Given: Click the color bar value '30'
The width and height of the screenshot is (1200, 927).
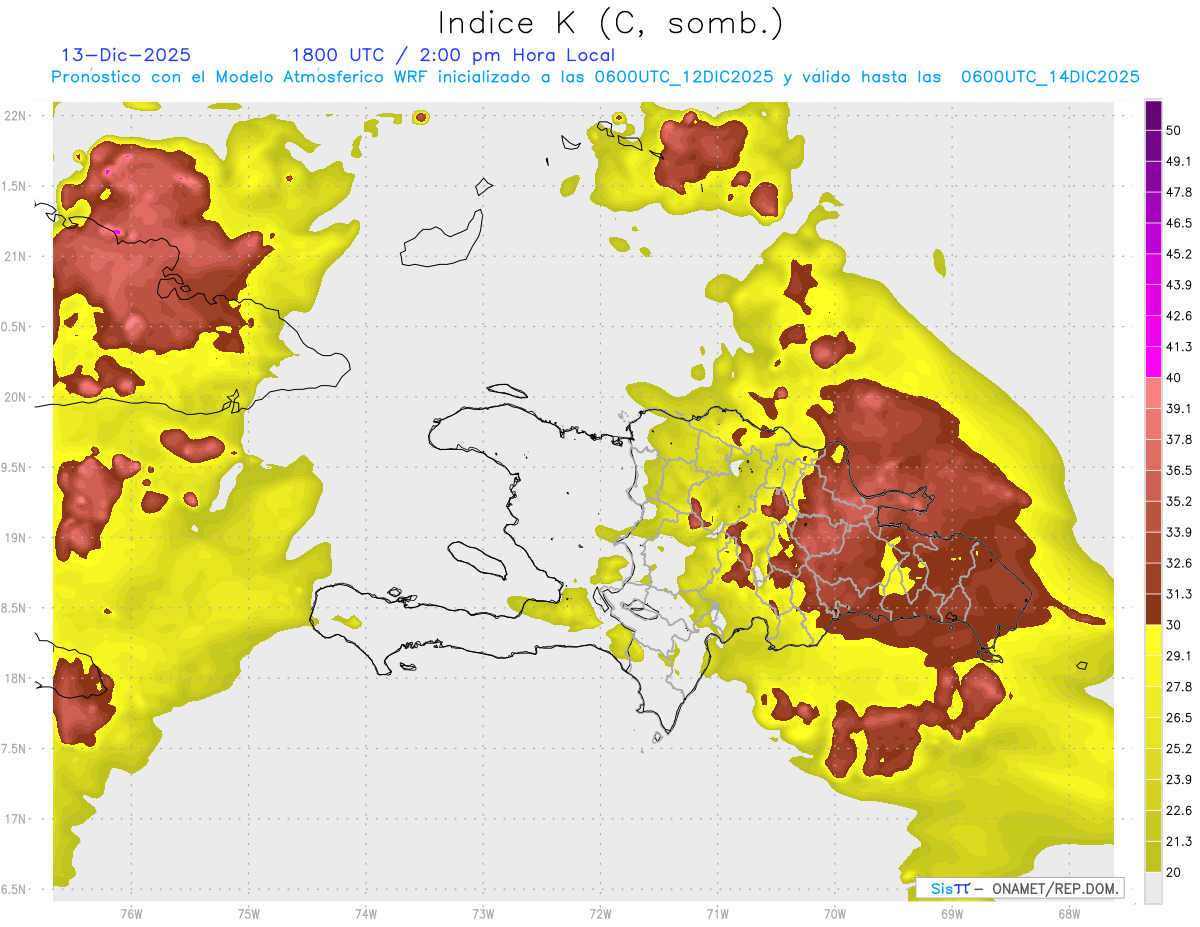Looking at the screenshot, I should click(1174, 624).
